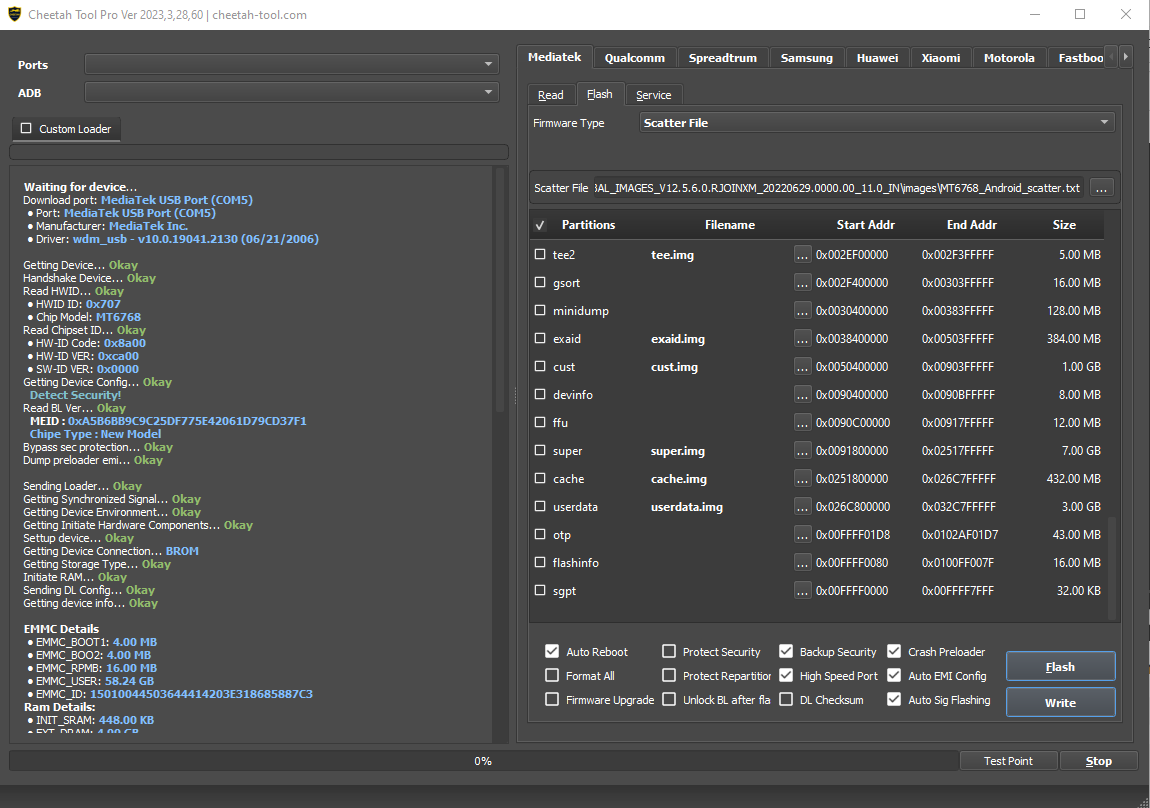Toggle select-all partitions header checkbox
This screenshot has height=808, width=1150.
point(540,225)
